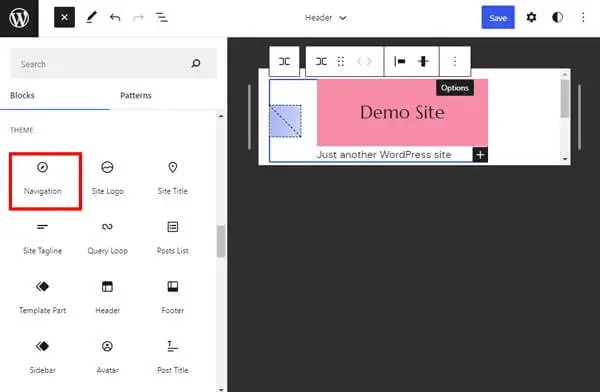Viewport: 600px width, 392px height.
Task: Click the plus add-block button in canvas
Action: tap(480, 155)
